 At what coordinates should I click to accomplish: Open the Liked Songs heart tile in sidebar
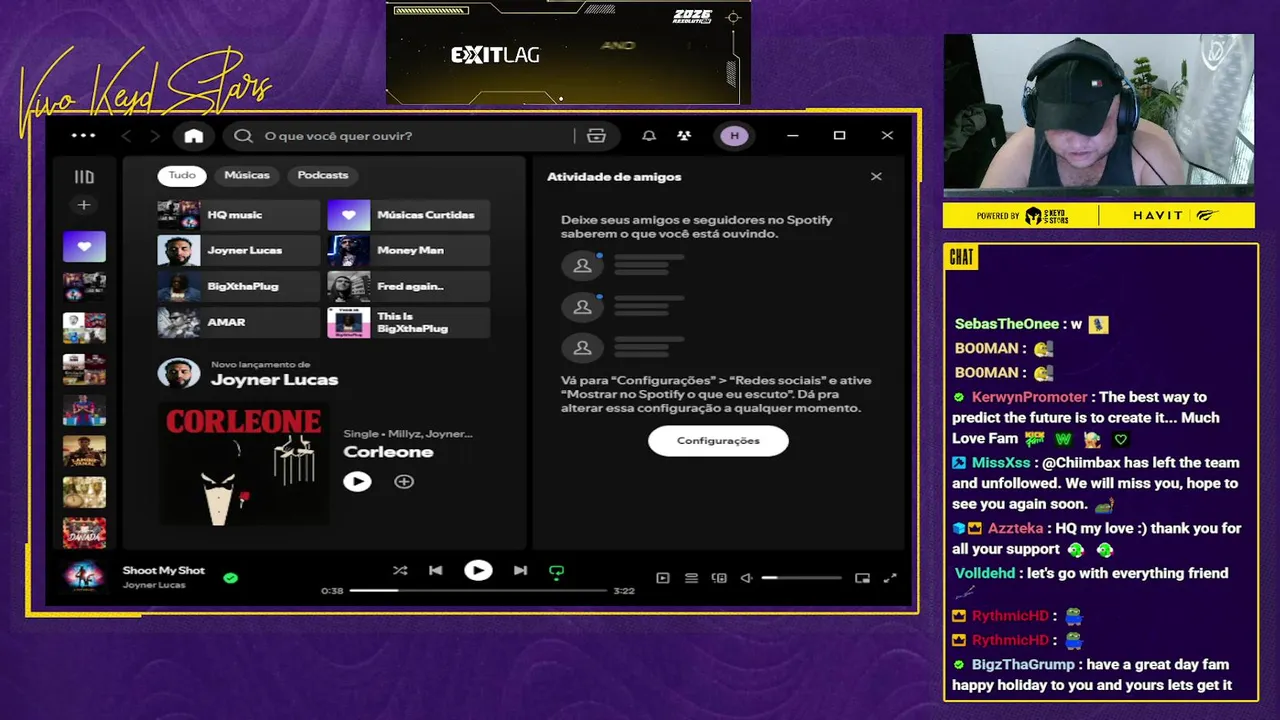pyautogui.click(x=84, y=246)
